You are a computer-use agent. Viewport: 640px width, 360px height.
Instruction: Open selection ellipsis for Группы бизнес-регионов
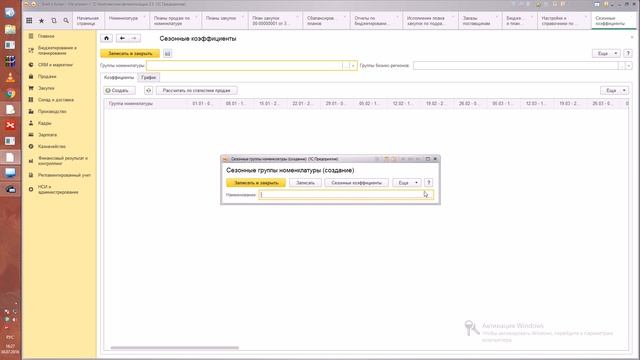621,65
